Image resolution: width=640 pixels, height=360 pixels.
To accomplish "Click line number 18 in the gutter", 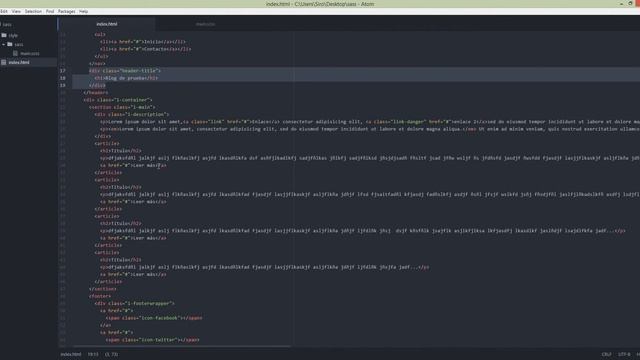I will click(x=62, y=78).
